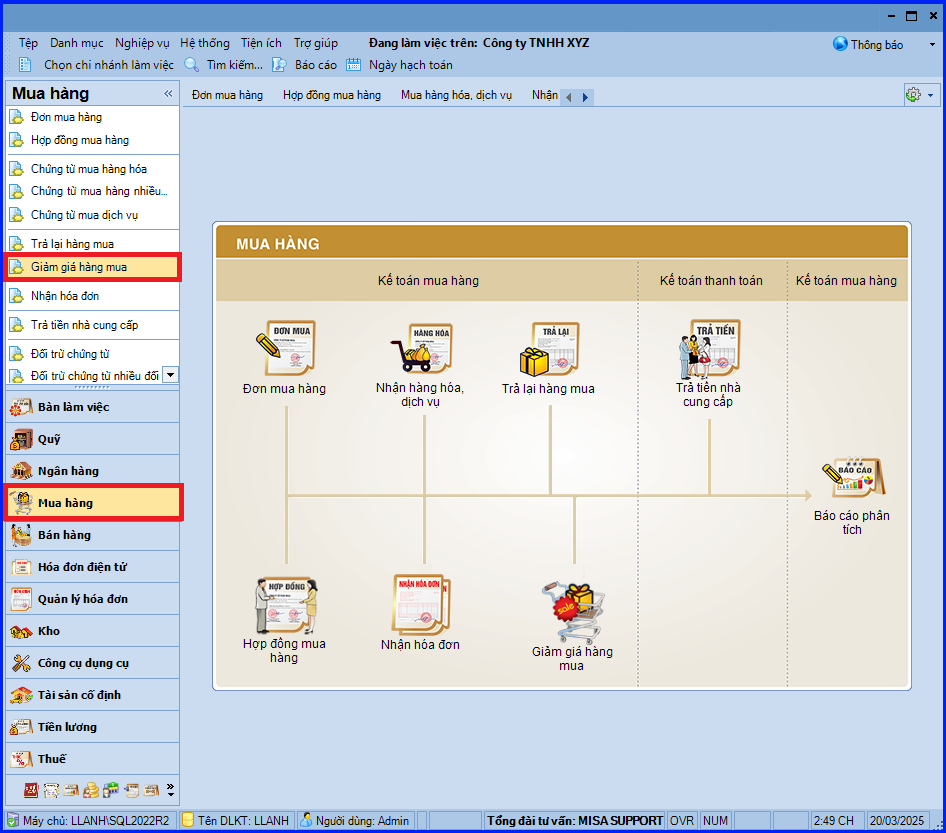Select Trả tiền nhà cung cấp in sidebar list
946x833 pixels.
point(84,325)
